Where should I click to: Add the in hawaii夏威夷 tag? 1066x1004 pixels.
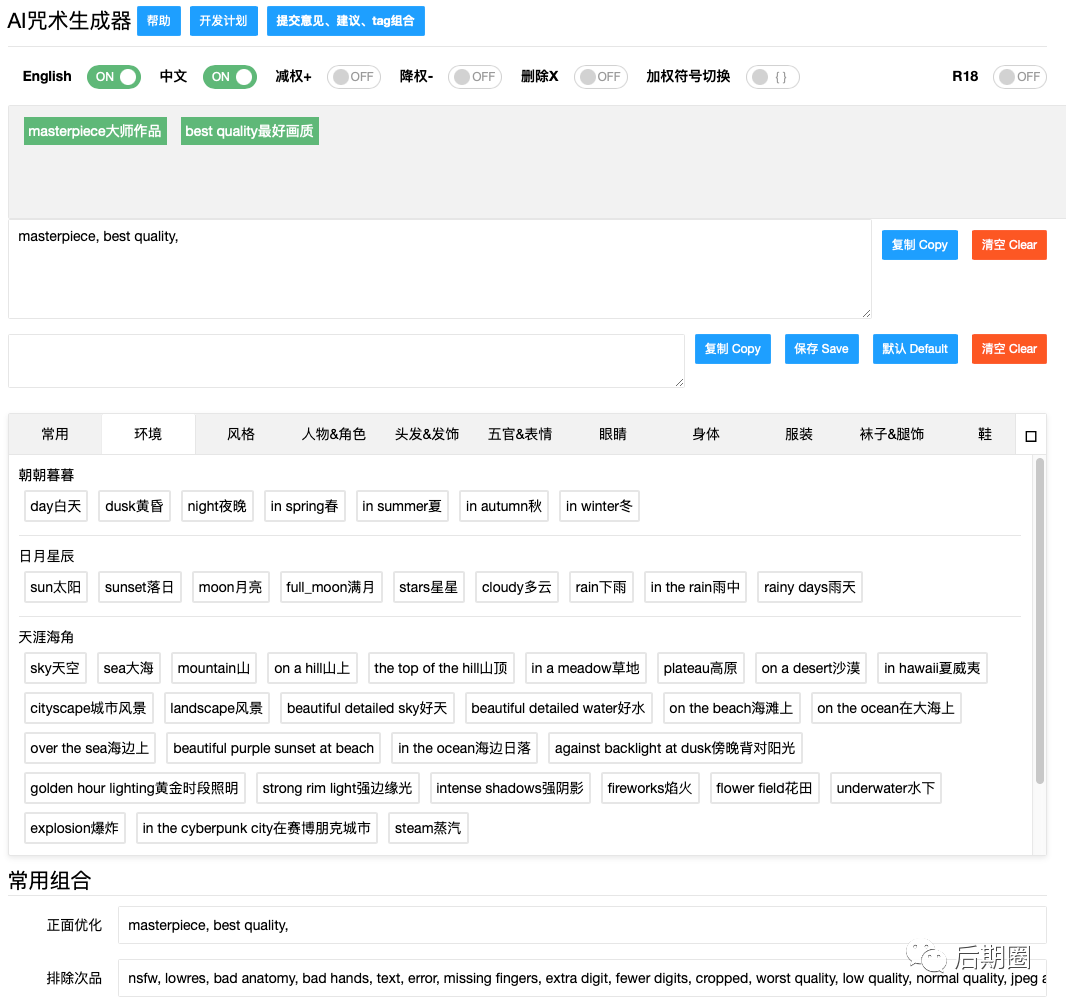point(932,668)
